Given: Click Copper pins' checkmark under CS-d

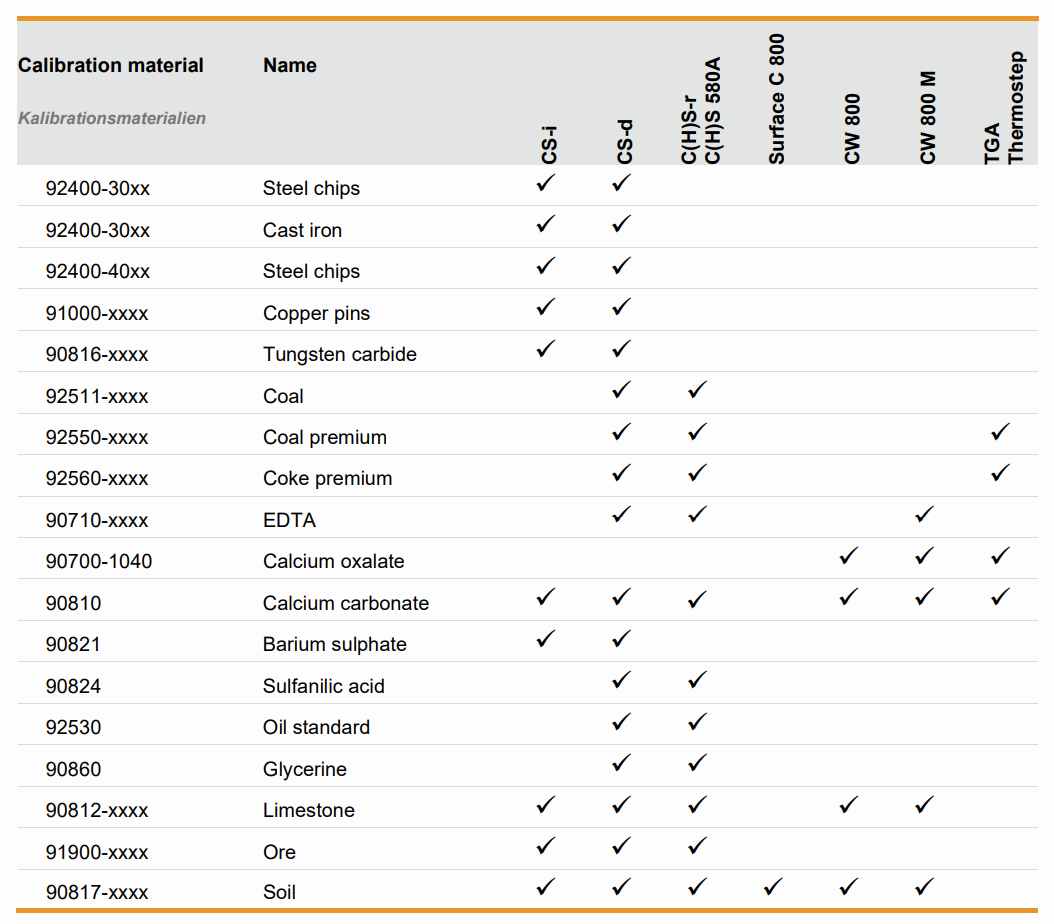Looking at the screenshot, I should (621, 307).
